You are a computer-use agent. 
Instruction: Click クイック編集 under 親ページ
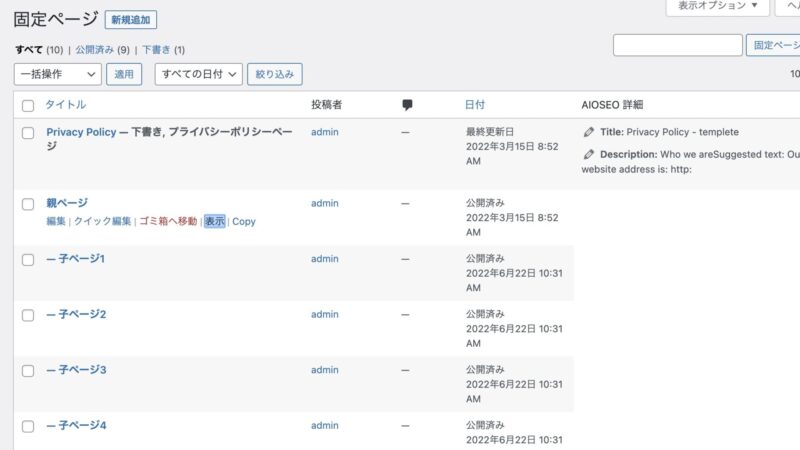point(103,221)
